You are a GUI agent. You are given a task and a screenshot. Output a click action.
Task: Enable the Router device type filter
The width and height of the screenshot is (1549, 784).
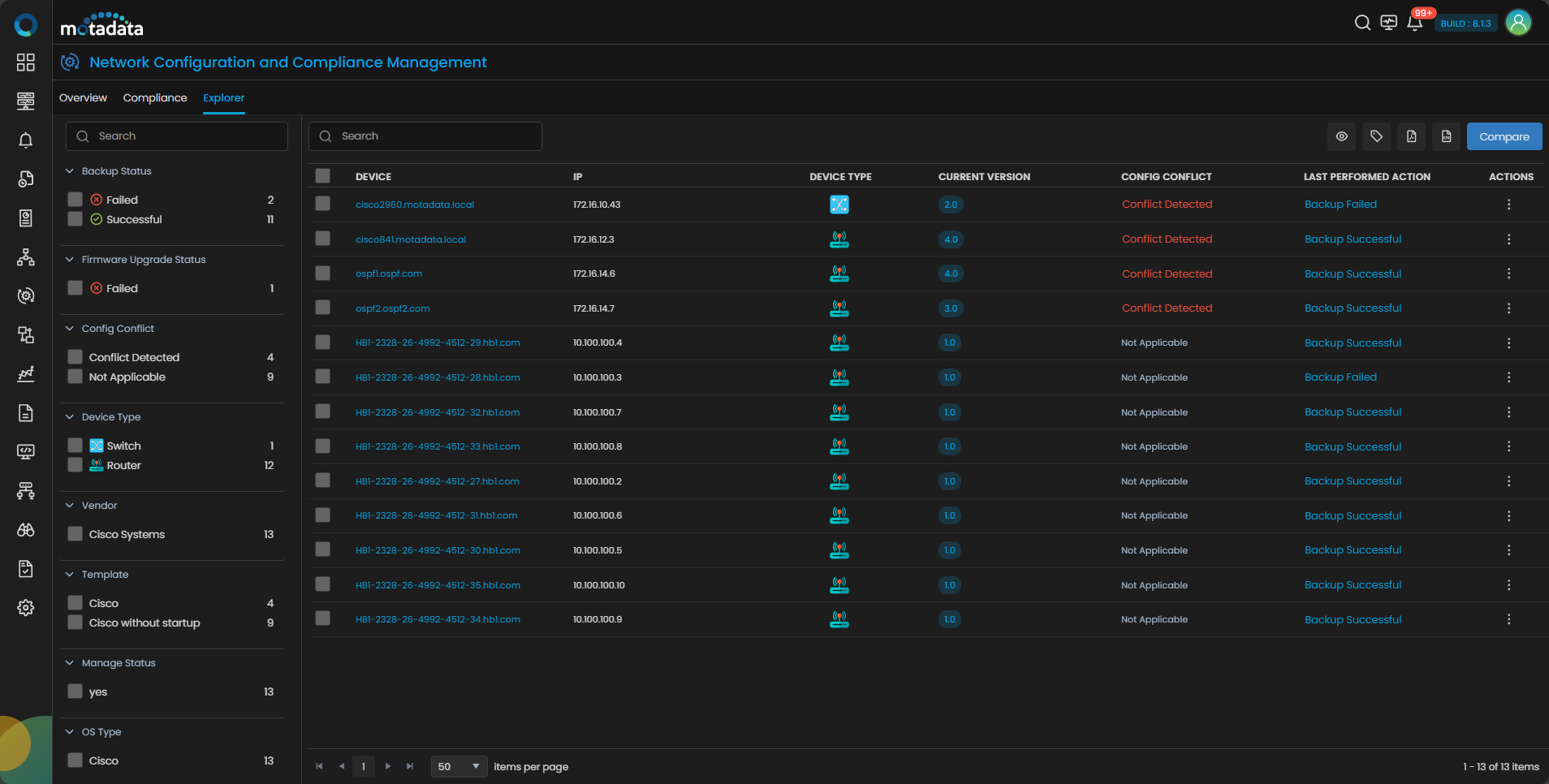[76, 465]
